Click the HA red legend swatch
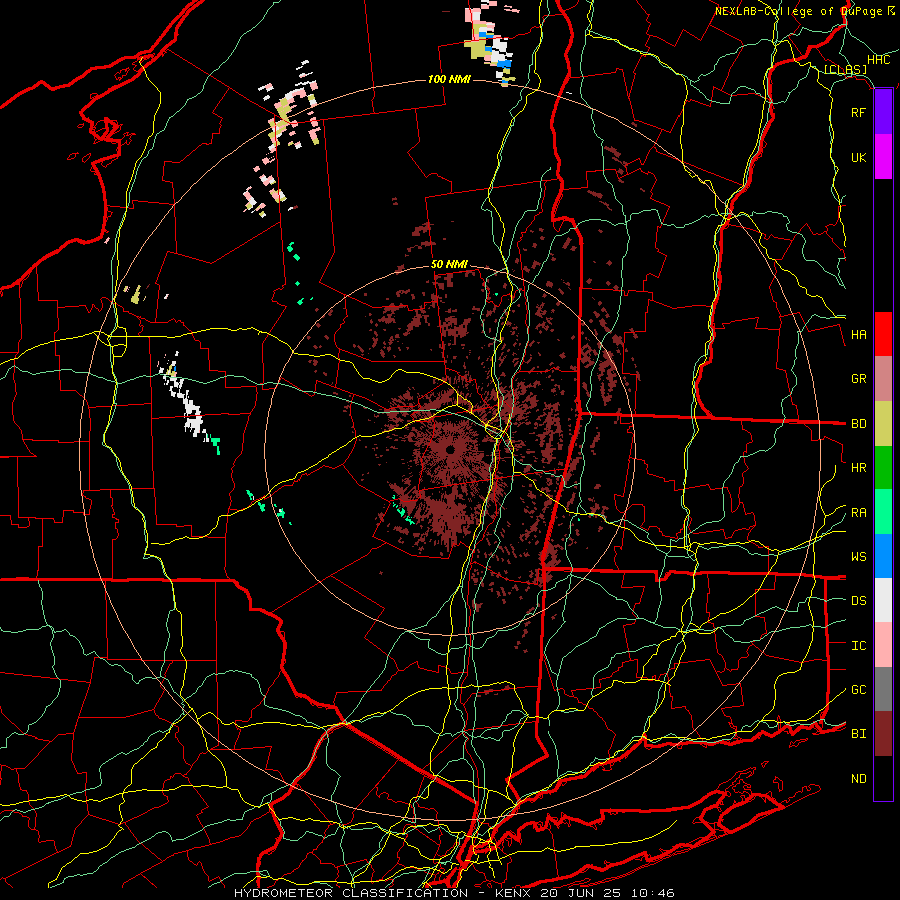The image size is (900, 900). coord(883,334)
